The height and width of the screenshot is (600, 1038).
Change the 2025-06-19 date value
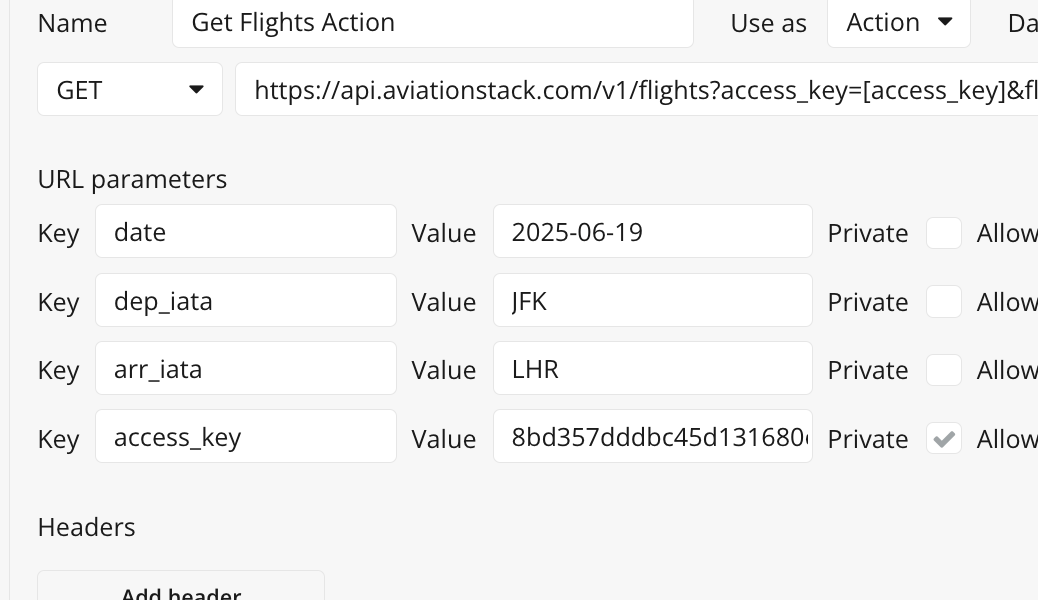tap(652, 232)
